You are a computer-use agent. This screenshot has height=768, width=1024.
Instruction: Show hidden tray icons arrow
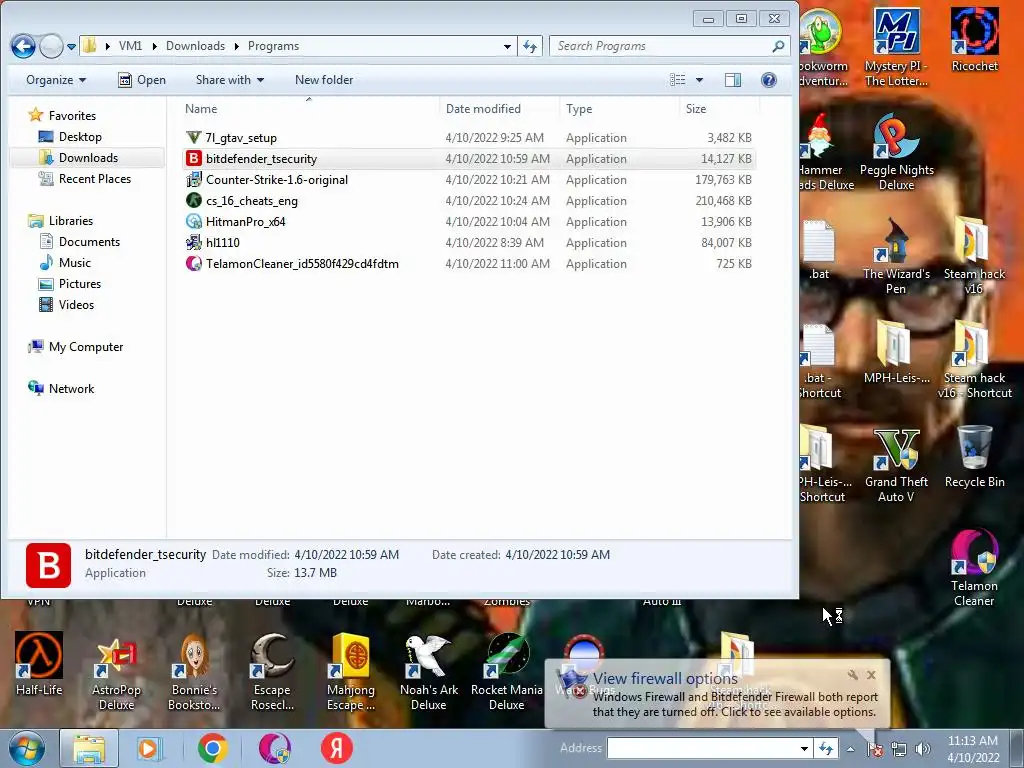pyautogui.click(x=850, y=749)
